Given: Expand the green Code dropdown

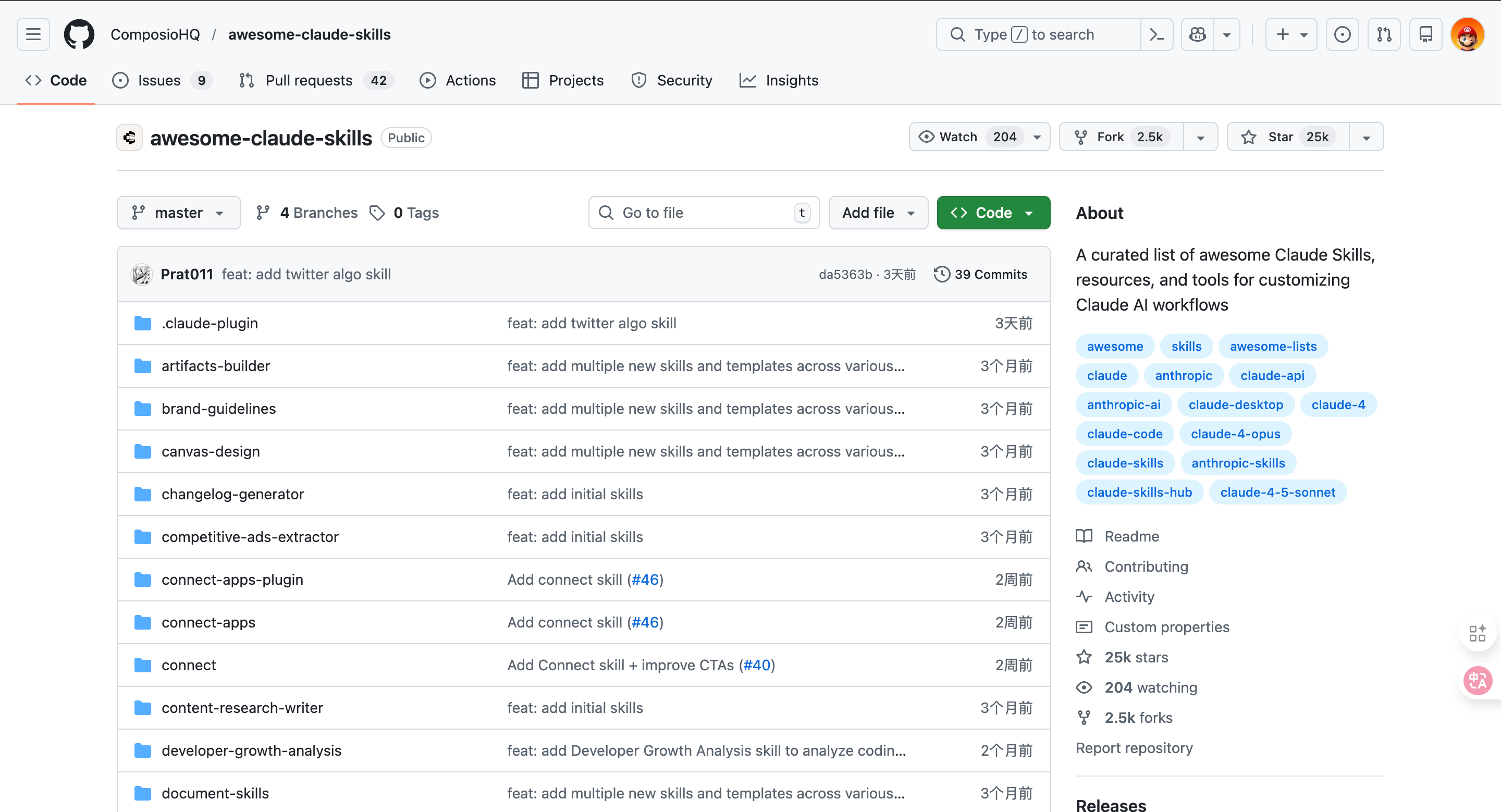Looking at the screenshot, I should point(993,213).
